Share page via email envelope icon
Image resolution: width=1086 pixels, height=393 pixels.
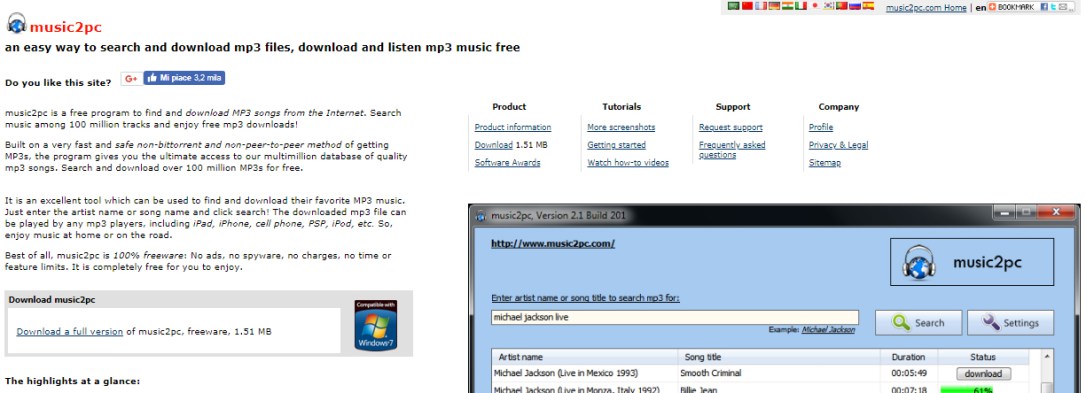(x=1063, y=7)
